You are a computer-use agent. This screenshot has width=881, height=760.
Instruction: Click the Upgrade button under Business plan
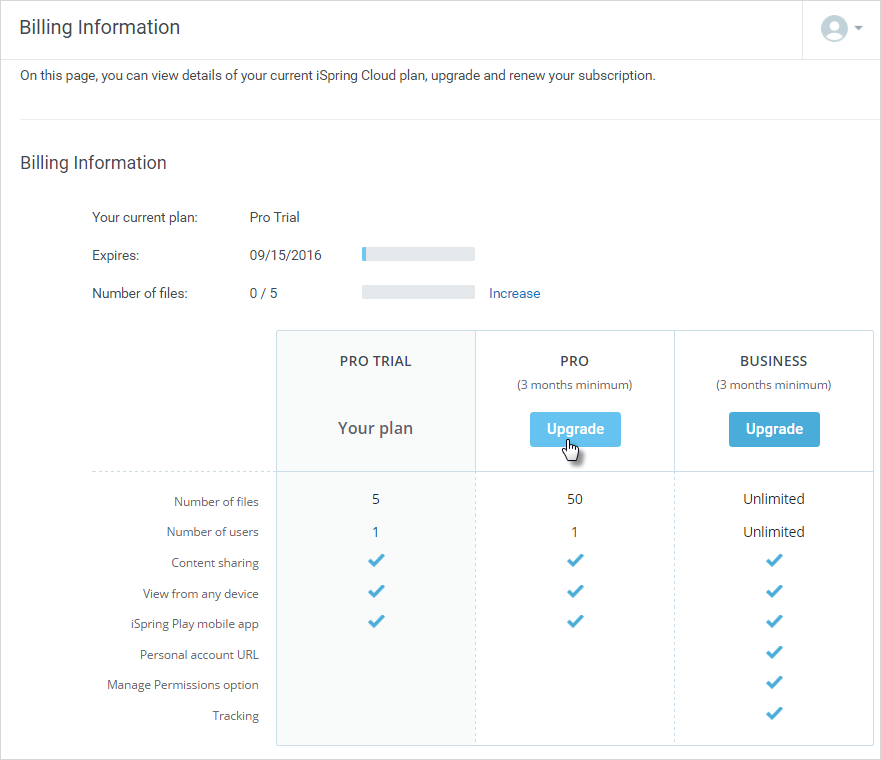click(x=774, y=428)
